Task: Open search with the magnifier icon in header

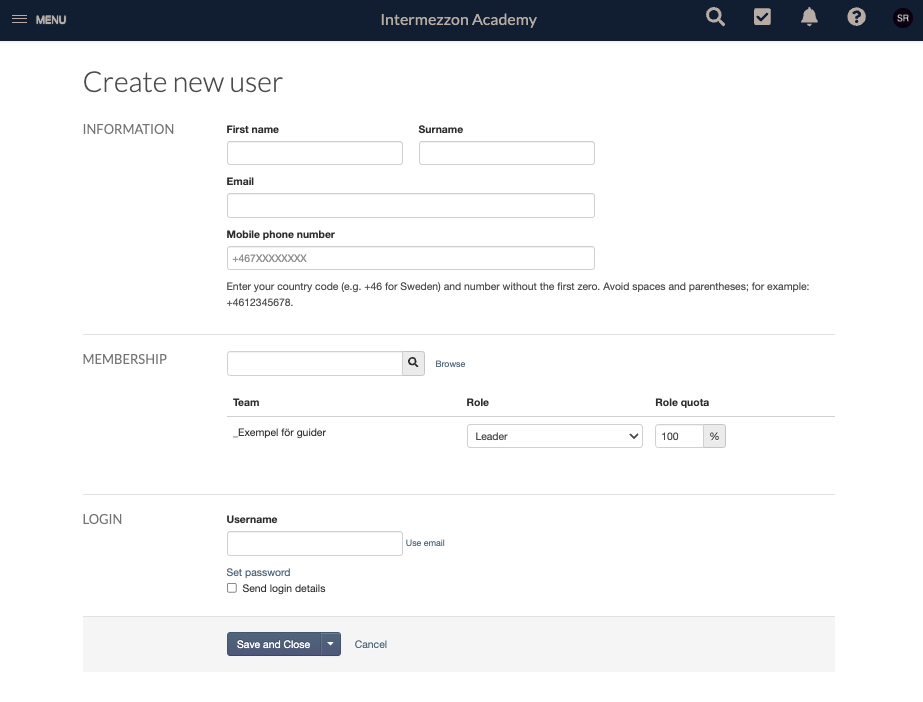Action: [715, 17]
